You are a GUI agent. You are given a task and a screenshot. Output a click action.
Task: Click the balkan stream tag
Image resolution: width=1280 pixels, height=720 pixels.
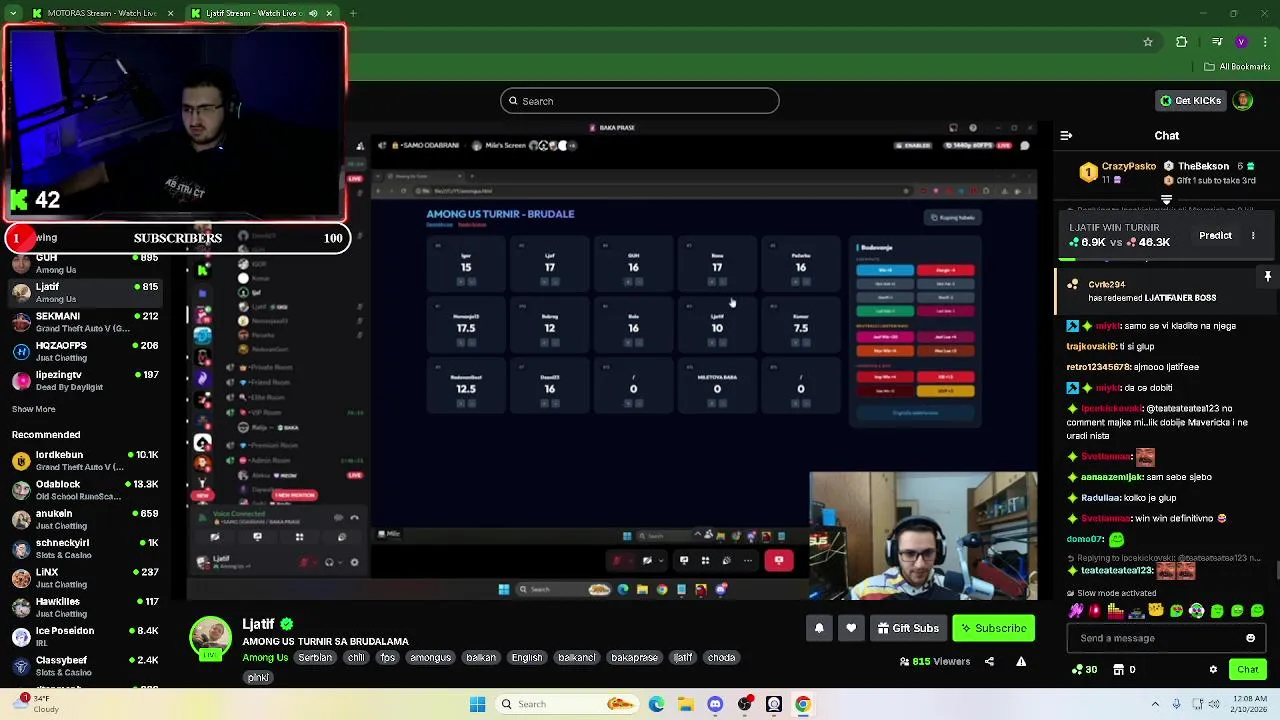pos(481,658)
